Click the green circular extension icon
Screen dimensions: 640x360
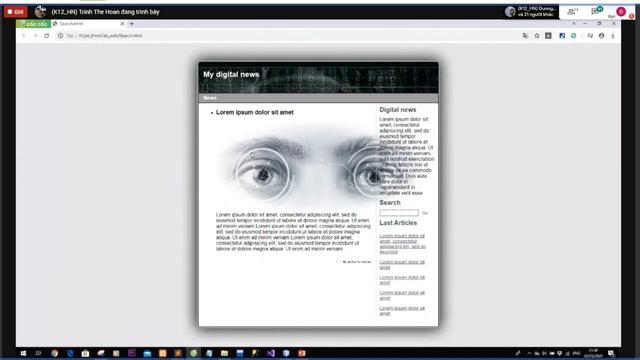point(573,36)
